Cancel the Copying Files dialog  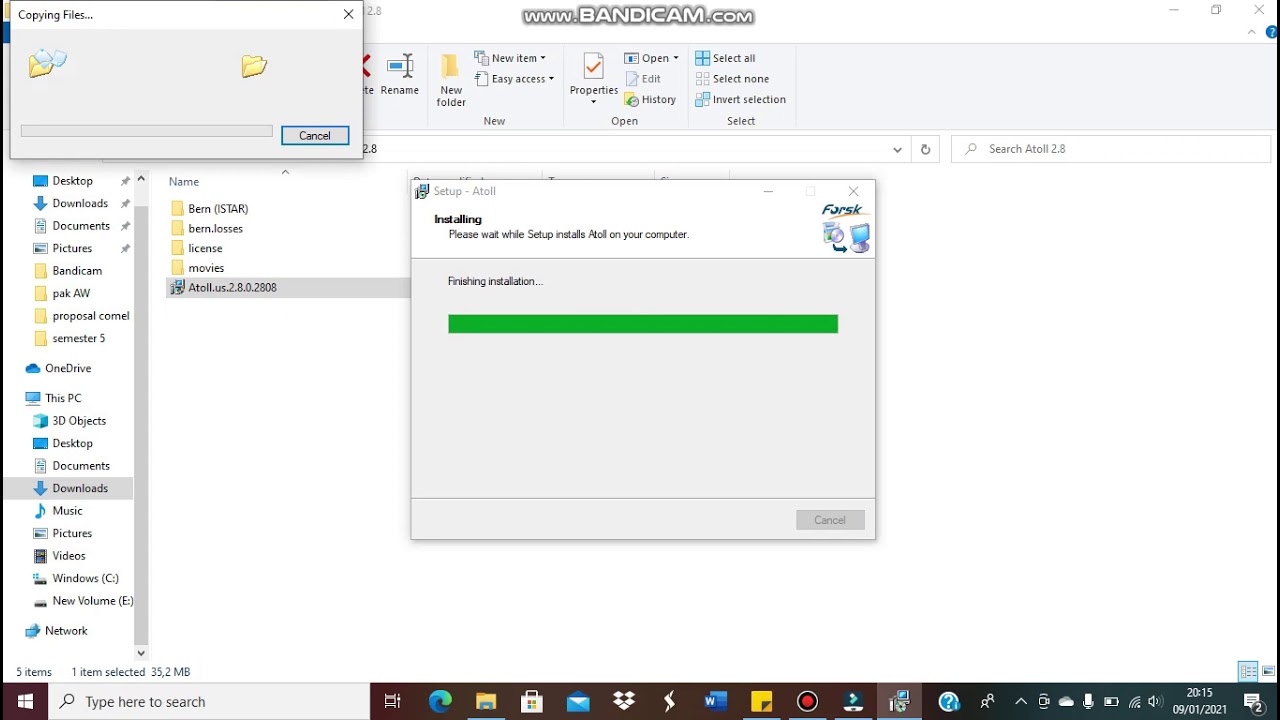315,135
